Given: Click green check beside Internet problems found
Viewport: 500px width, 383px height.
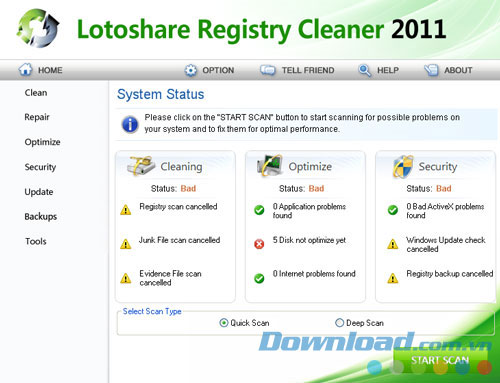Looking at the screenshot, I should [259, 278].
